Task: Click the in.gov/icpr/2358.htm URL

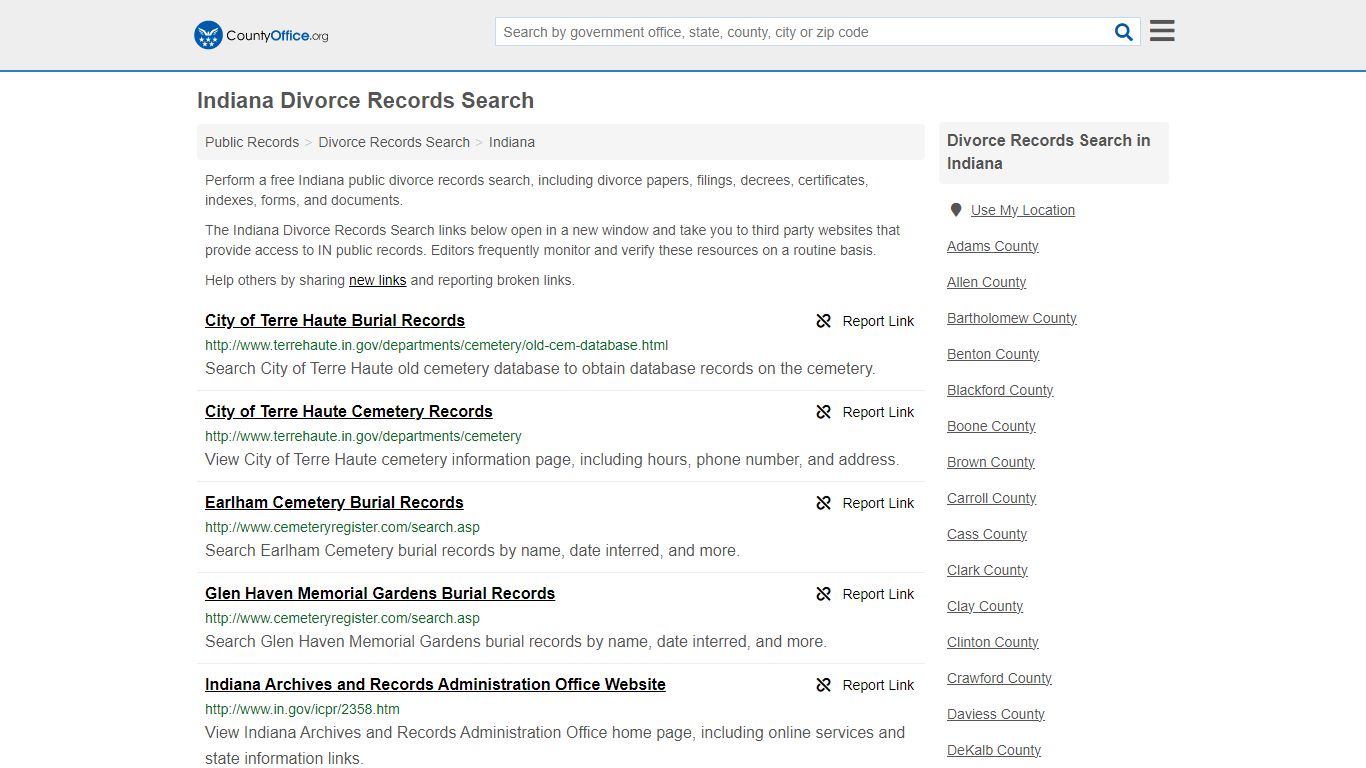Action: [x=302, y=709]
